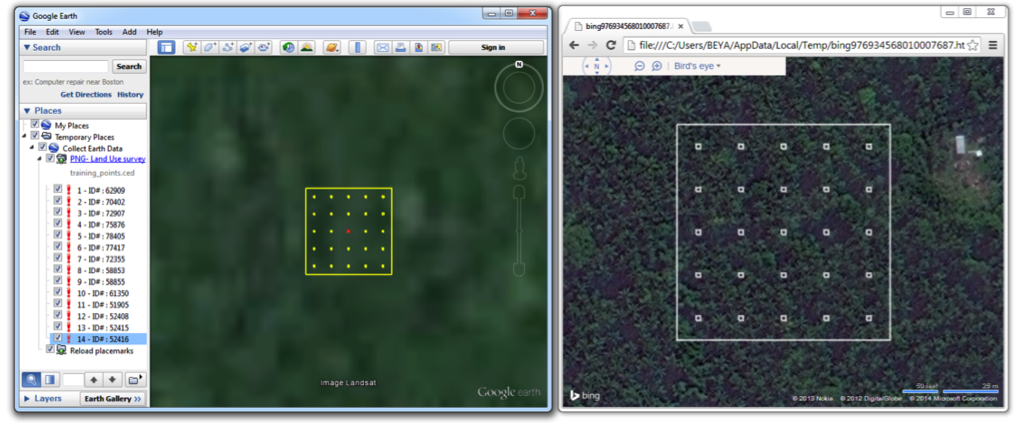Screen dimensions: 1019x424
Task: Select the Add Image Overlay tool
Action: point(246,47)
